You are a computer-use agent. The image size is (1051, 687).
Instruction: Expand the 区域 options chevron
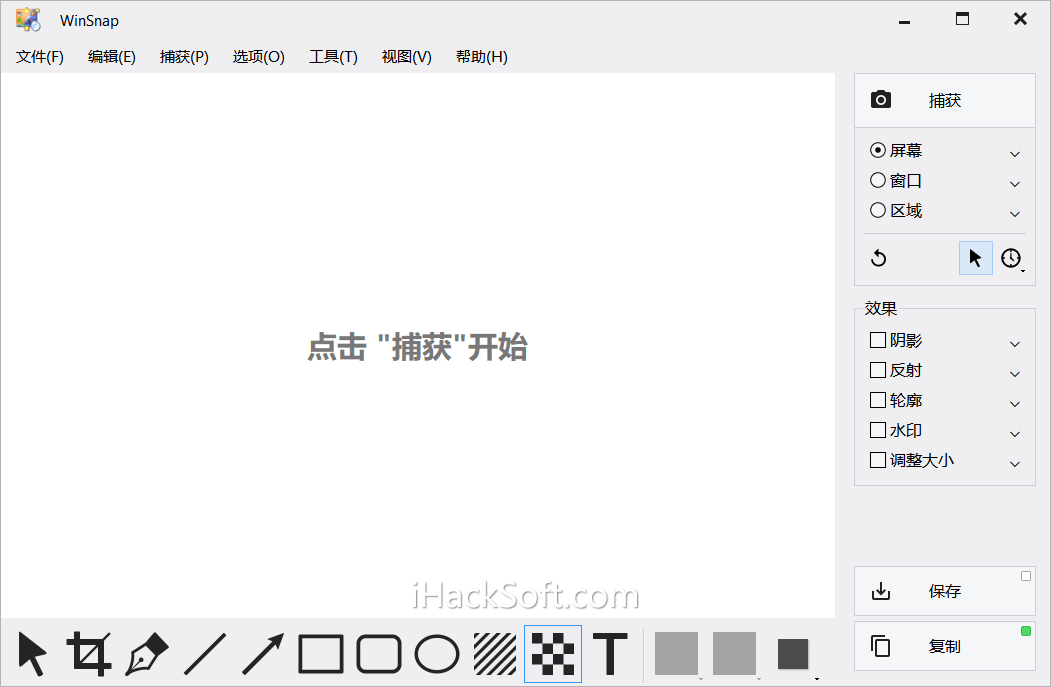coord(1015,214)
